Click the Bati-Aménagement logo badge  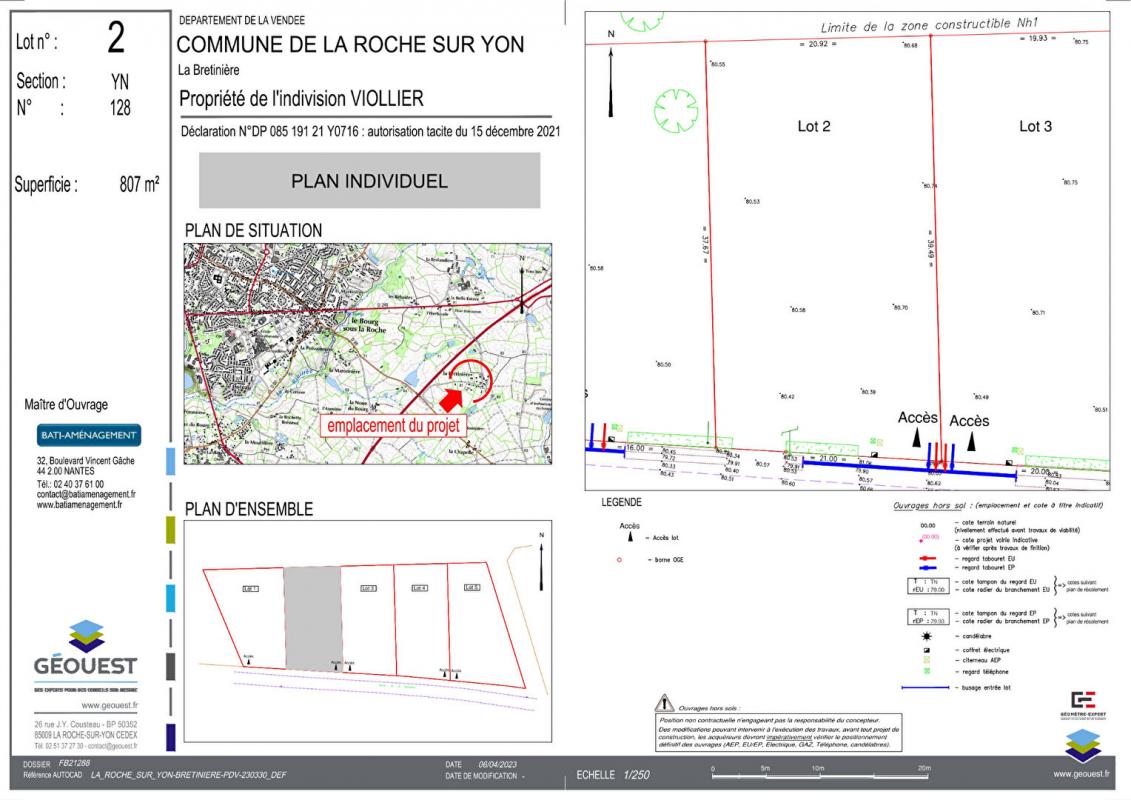click(89, 435)
